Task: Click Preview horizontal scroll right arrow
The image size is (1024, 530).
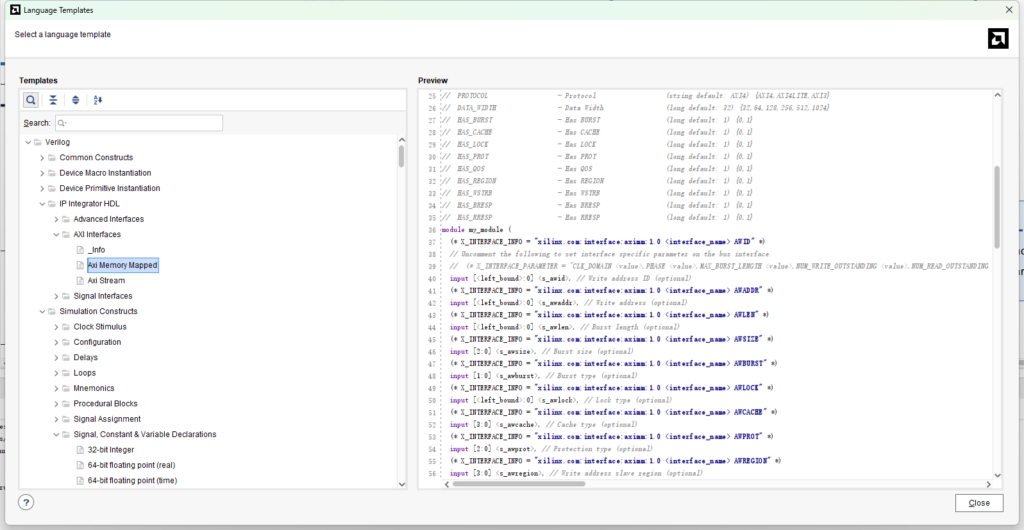Action: [989, 484]
